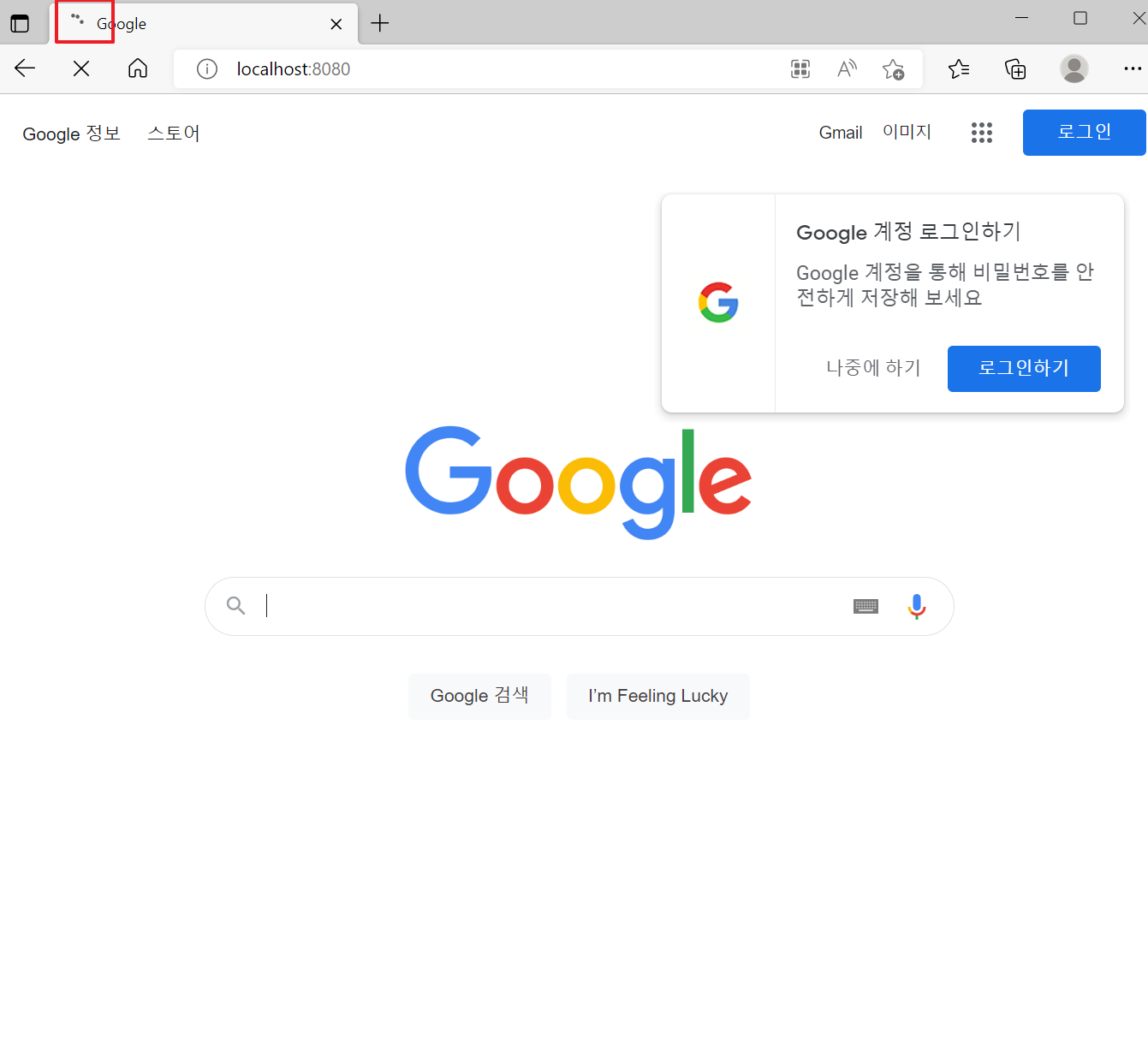This screenshot has height=1057, width=1148.
Task: Select the Google tab title
Action: click(122, 24)
